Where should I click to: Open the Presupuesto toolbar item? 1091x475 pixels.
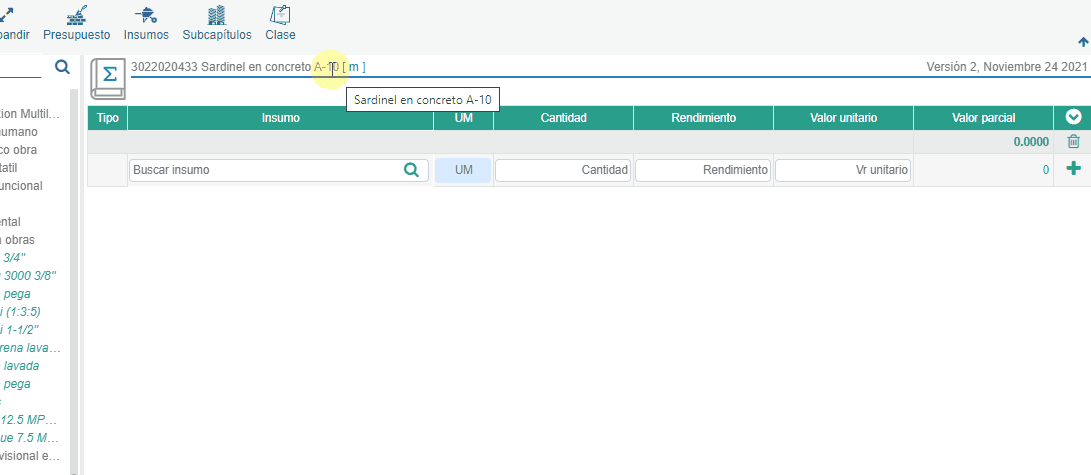point(77,22)
